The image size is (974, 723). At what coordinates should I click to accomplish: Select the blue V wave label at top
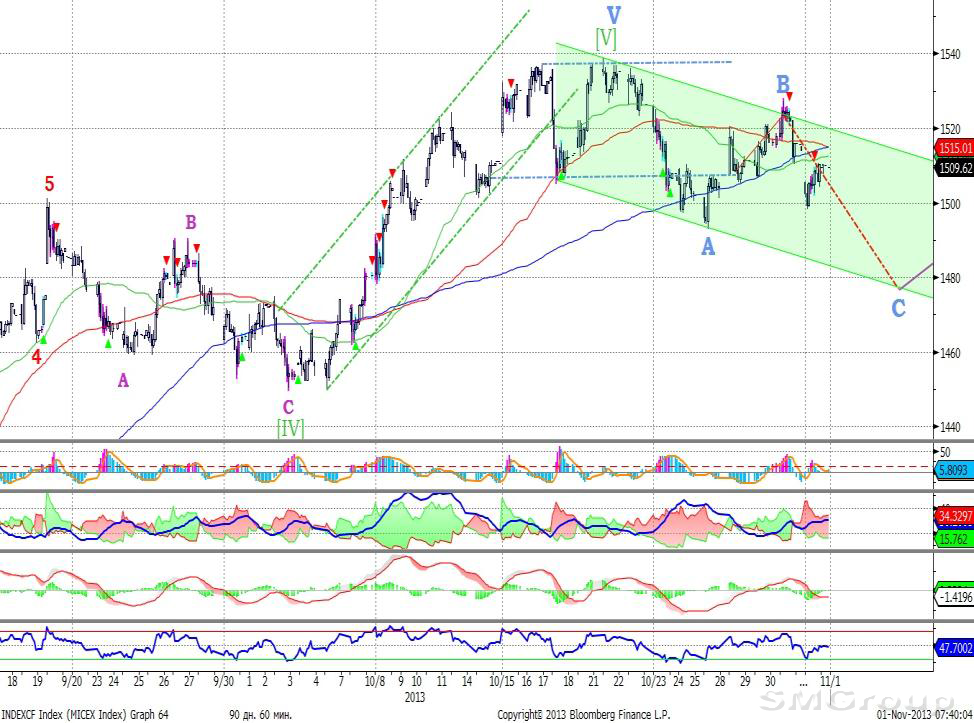tap(613, 15)
